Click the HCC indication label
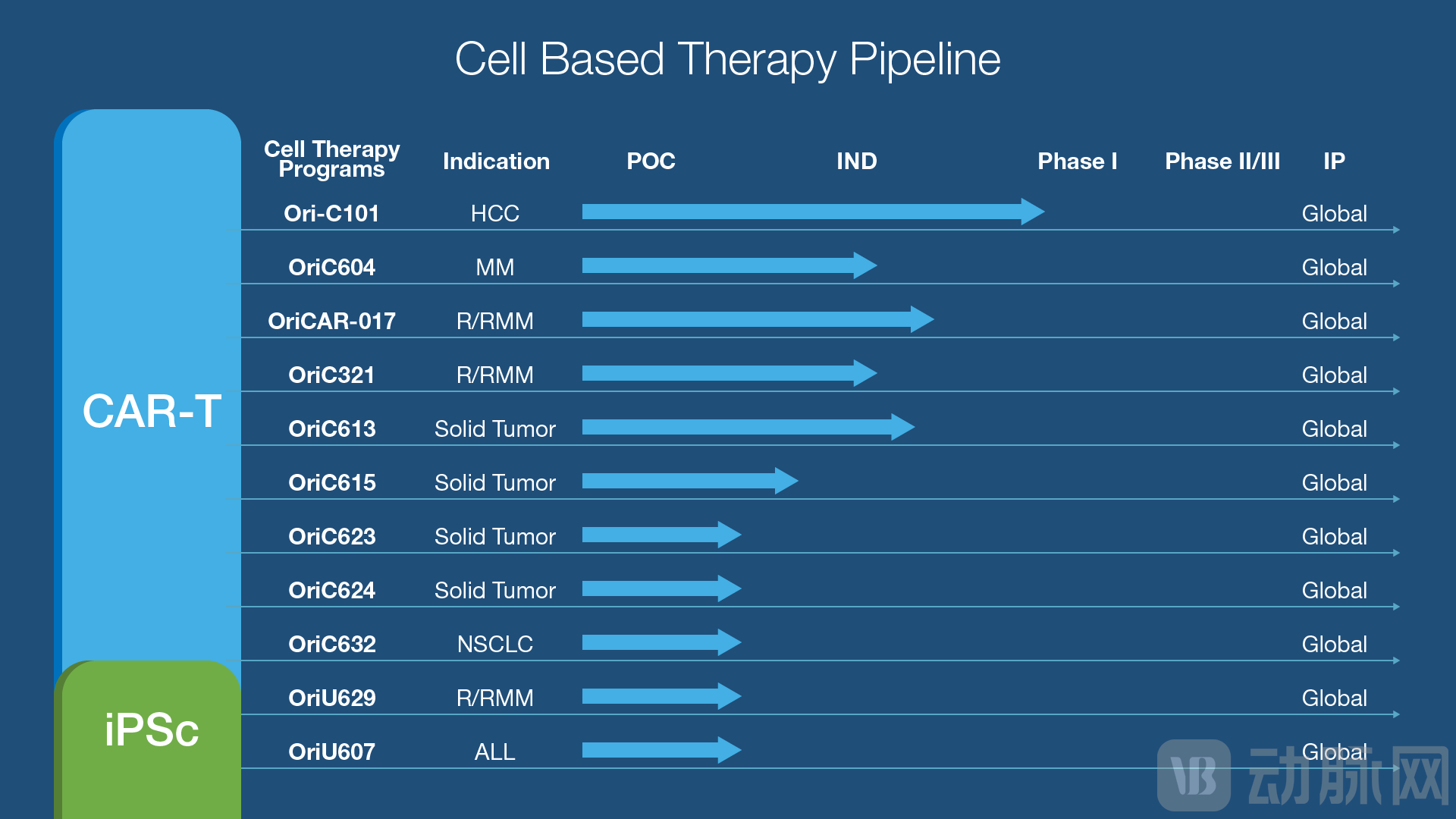Image resolution: width=1456 pixels, height=819 pixels. (494, 214)
